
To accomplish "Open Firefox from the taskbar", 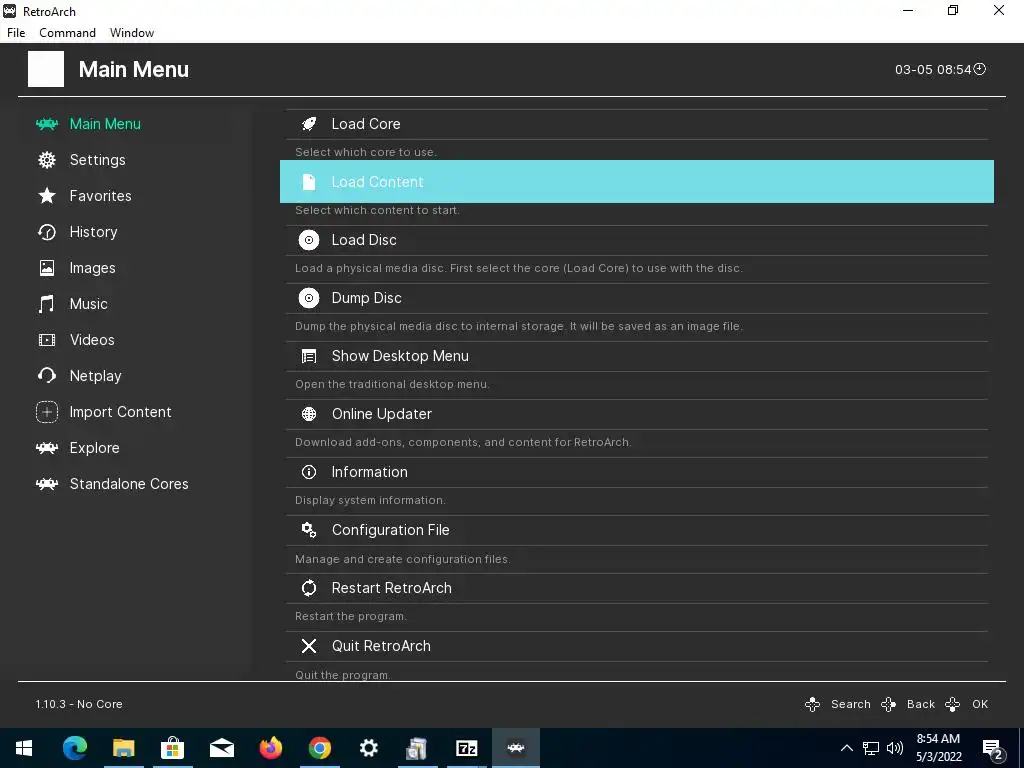I will [x=270, y=748].
